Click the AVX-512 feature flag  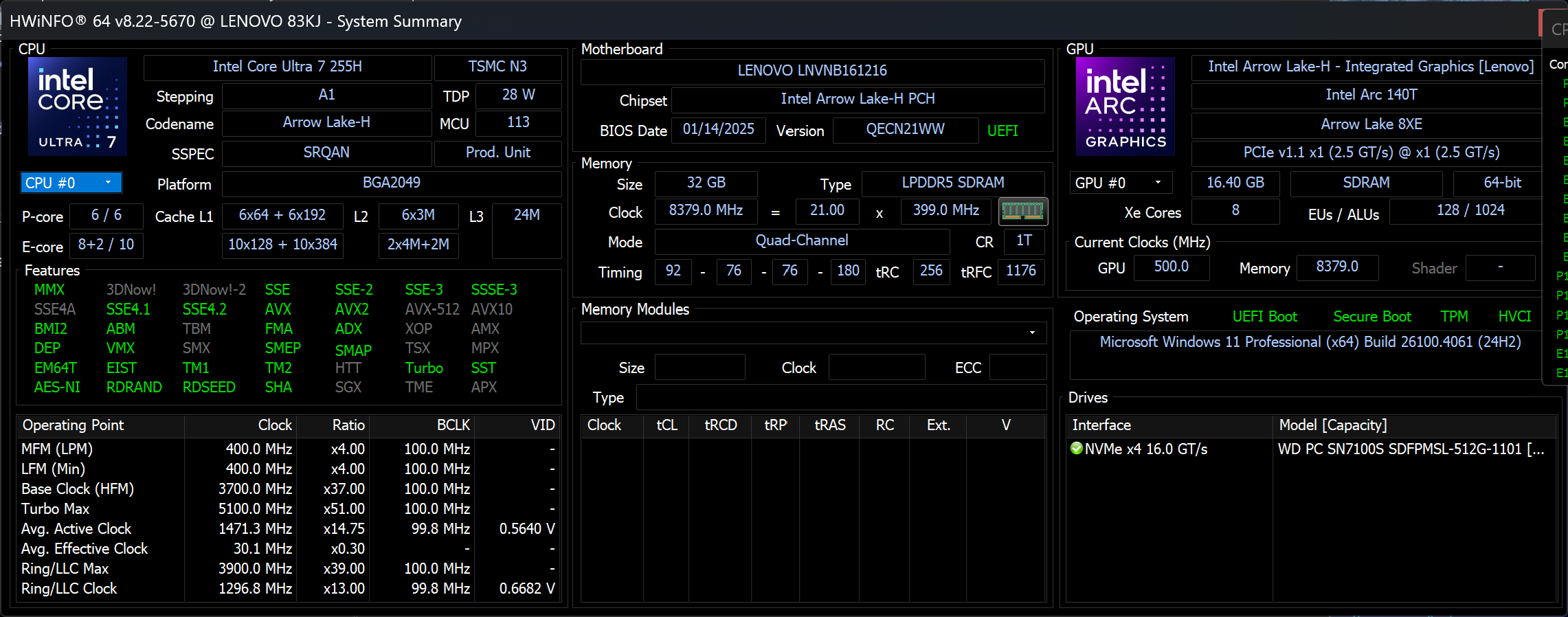(x=432, y=309)
